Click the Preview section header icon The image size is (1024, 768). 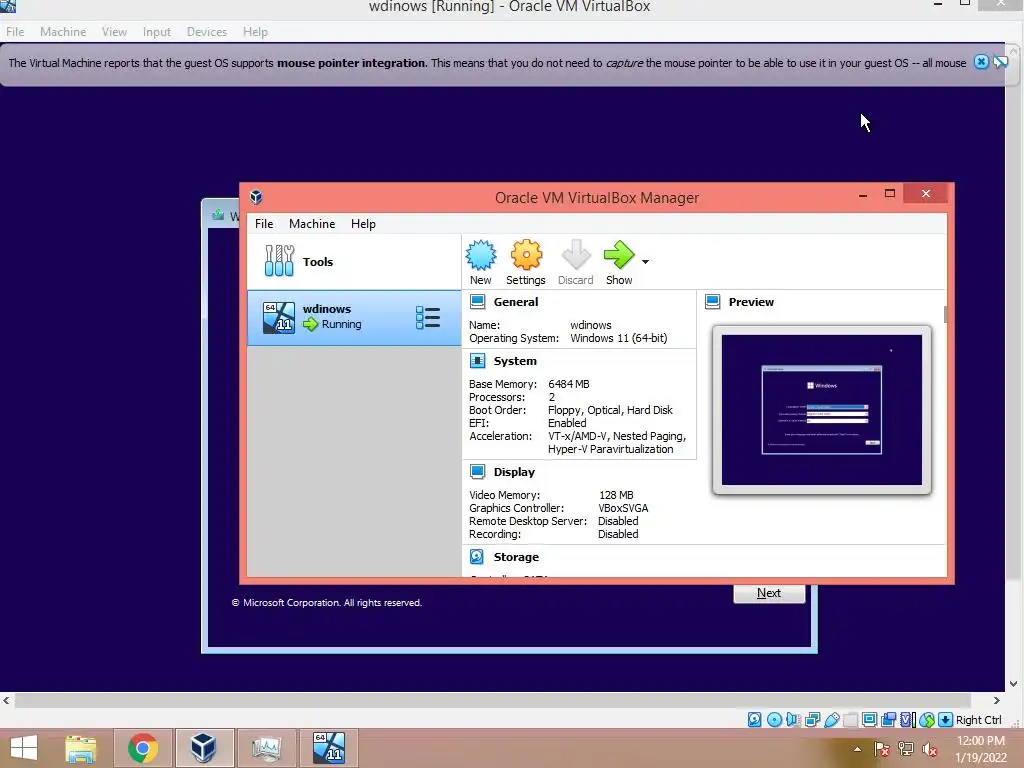712,302
